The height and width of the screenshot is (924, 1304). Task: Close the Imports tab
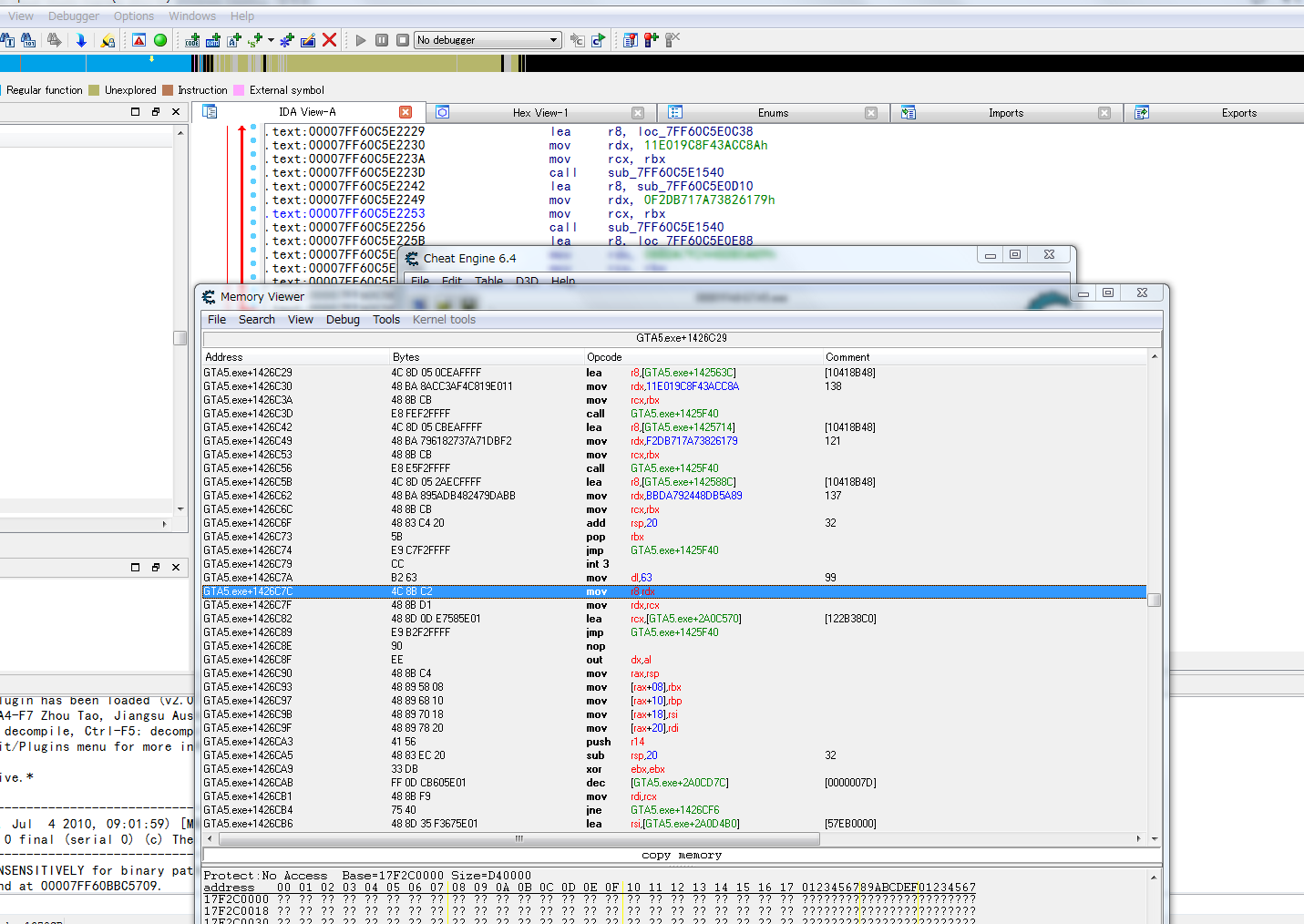(1104, 113)
